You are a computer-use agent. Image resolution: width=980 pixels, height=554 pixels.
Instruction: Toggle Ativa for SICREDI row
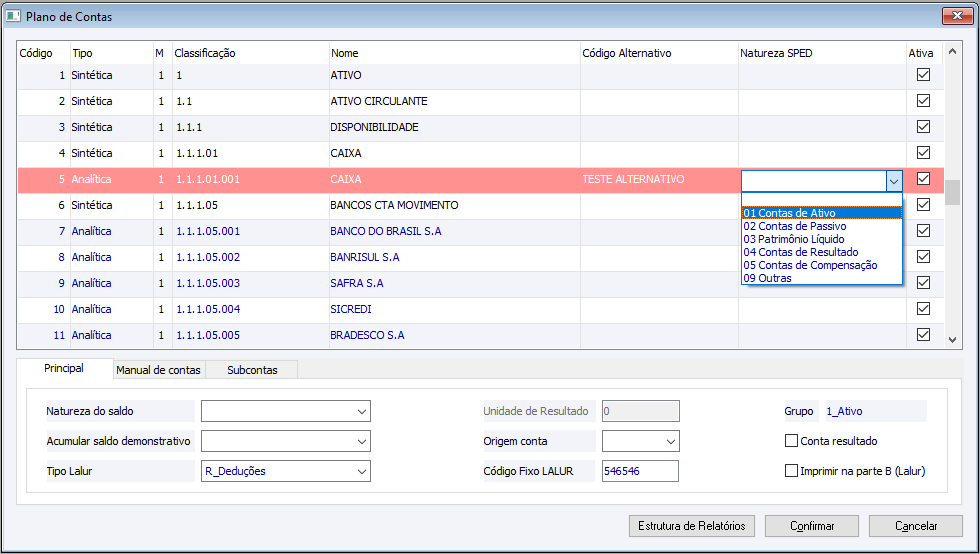923,308
